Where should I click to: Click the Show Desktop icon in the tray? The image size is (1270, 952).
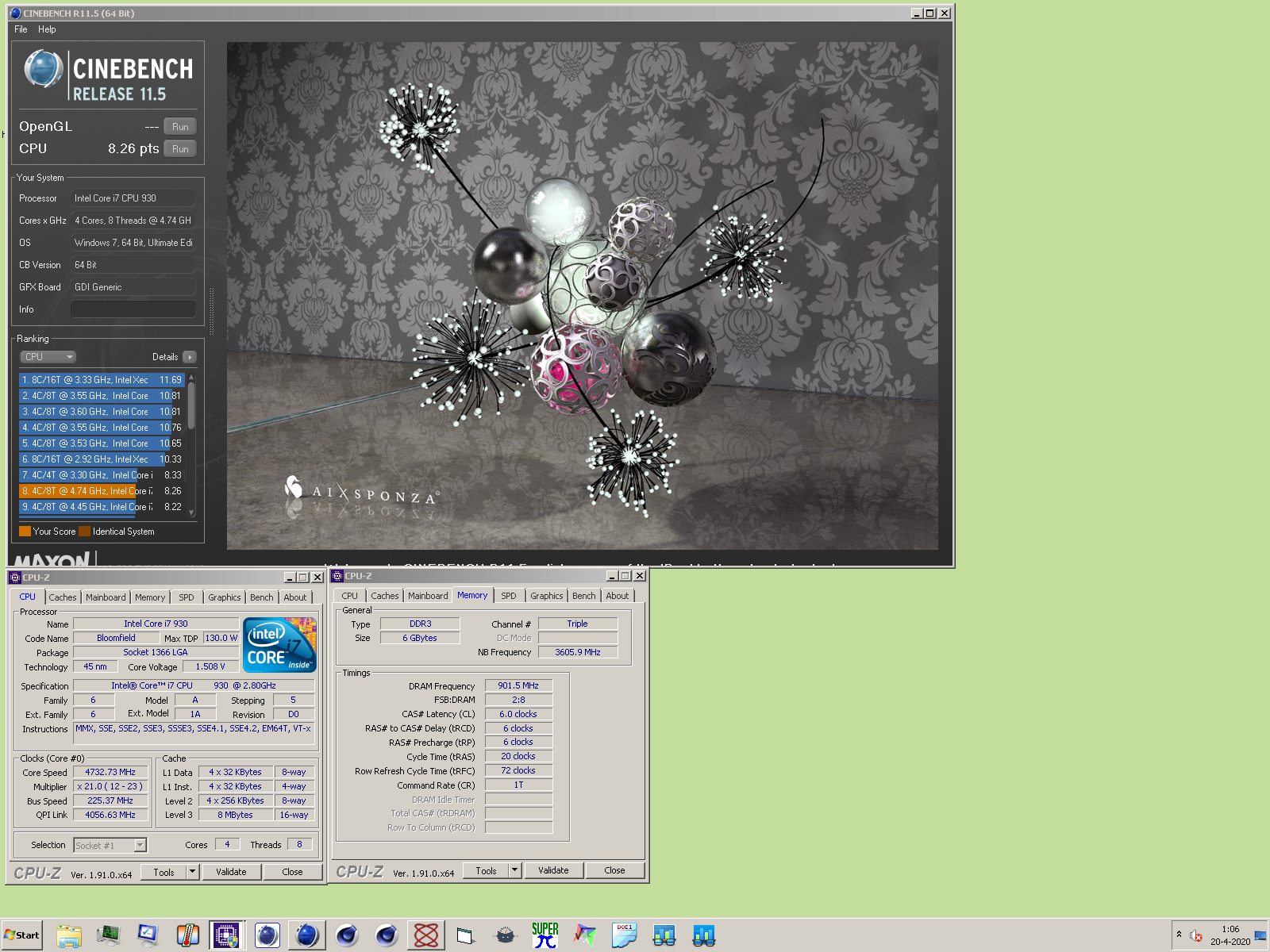pos(1260,935)
